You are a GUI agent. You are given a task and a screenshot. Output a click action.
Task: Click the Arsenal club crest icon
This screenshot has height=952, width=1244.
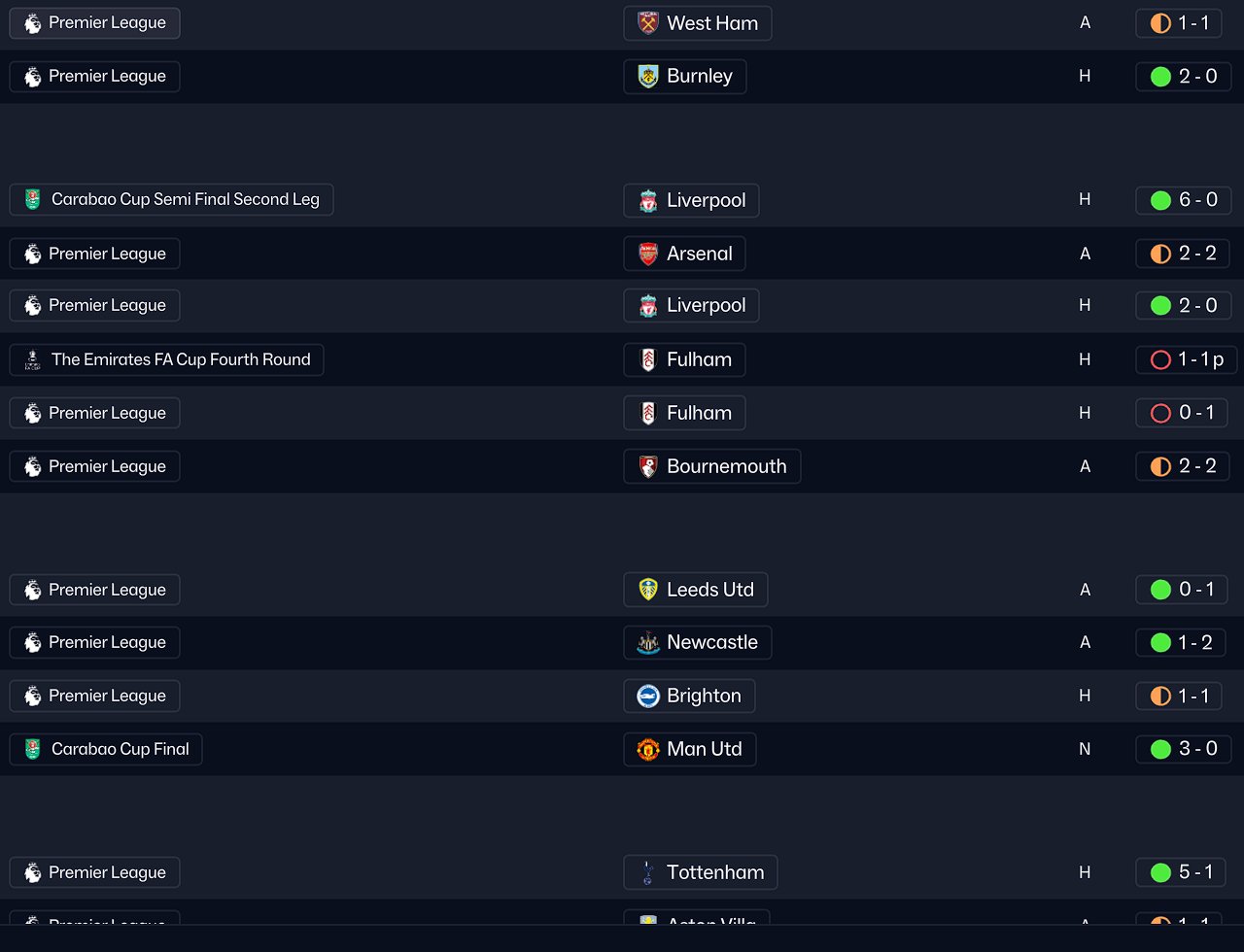pos(648,255)
